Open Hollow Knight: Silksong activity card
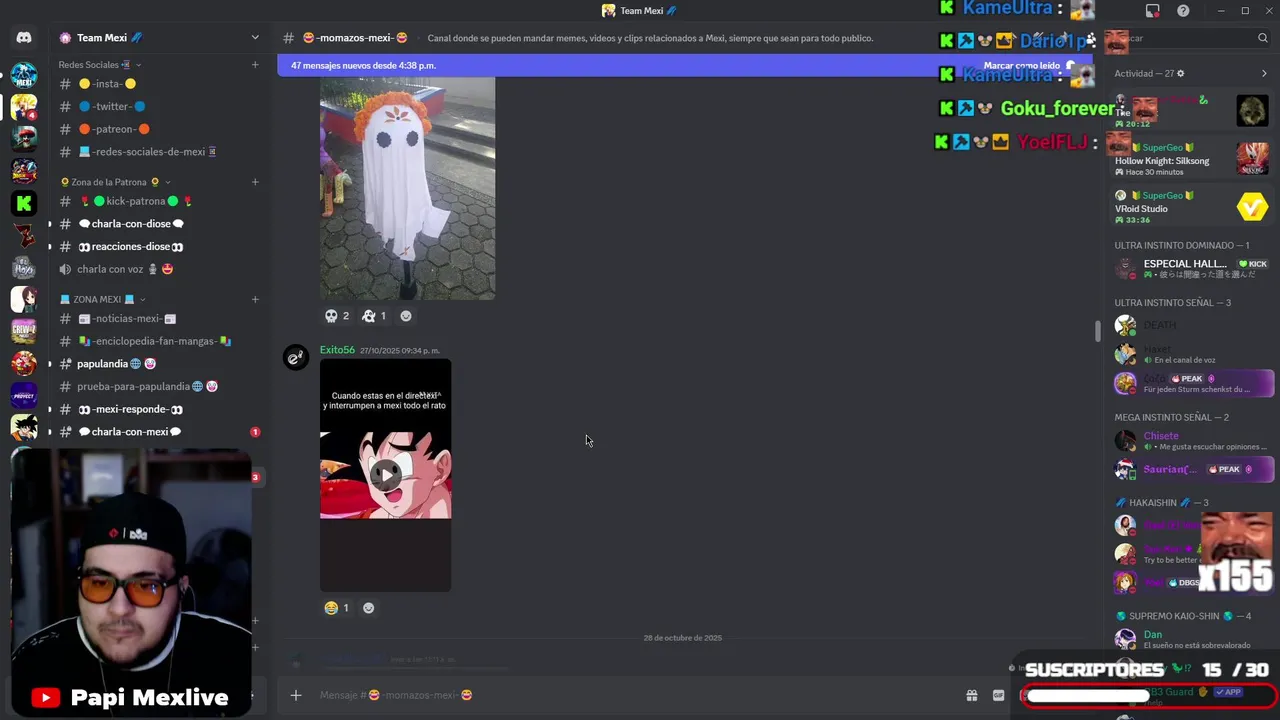The image size is (1280, 720). tap(1192, 159)
